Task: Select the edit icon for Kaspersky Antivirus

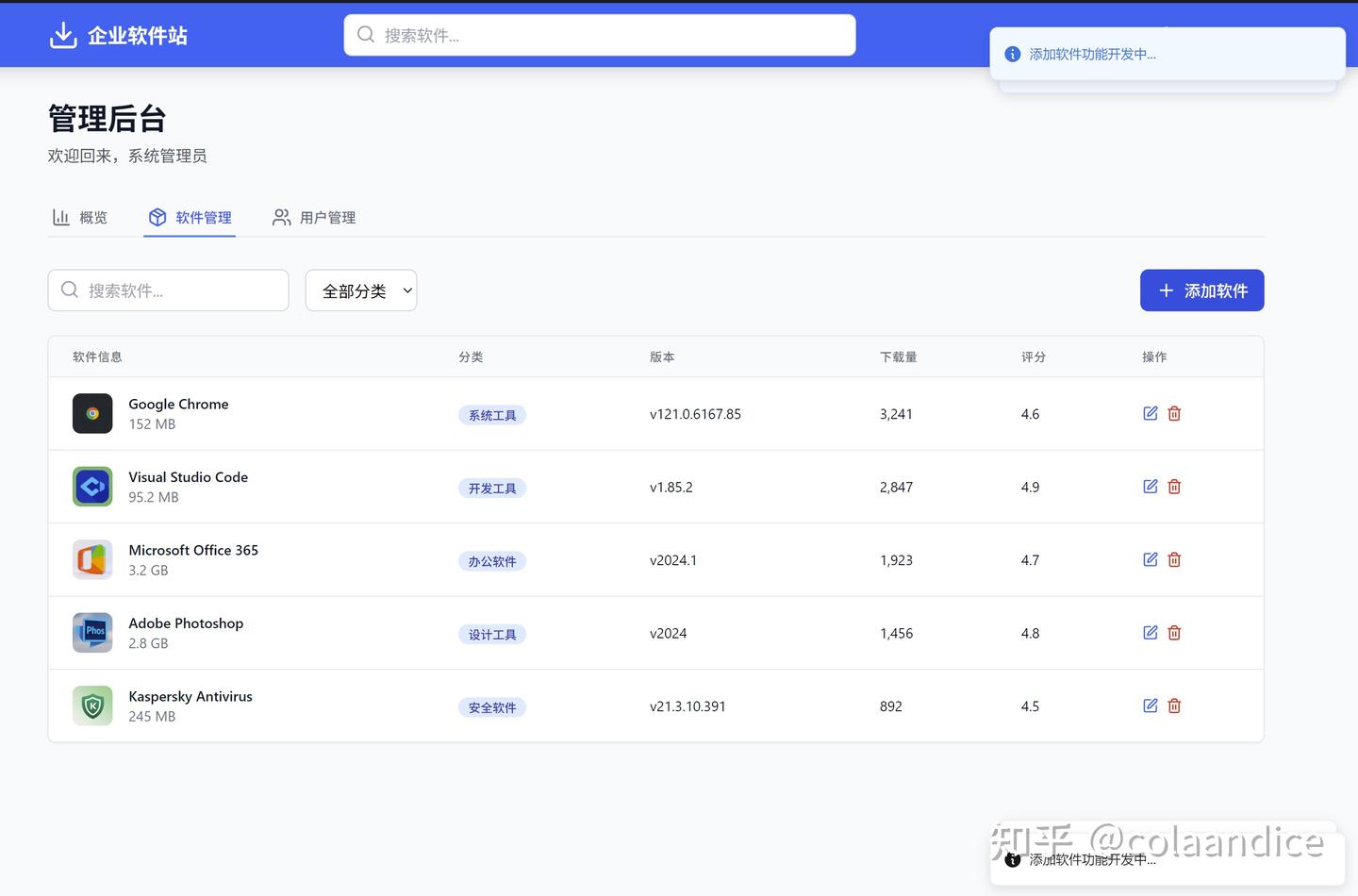Action: (1150, 705)
